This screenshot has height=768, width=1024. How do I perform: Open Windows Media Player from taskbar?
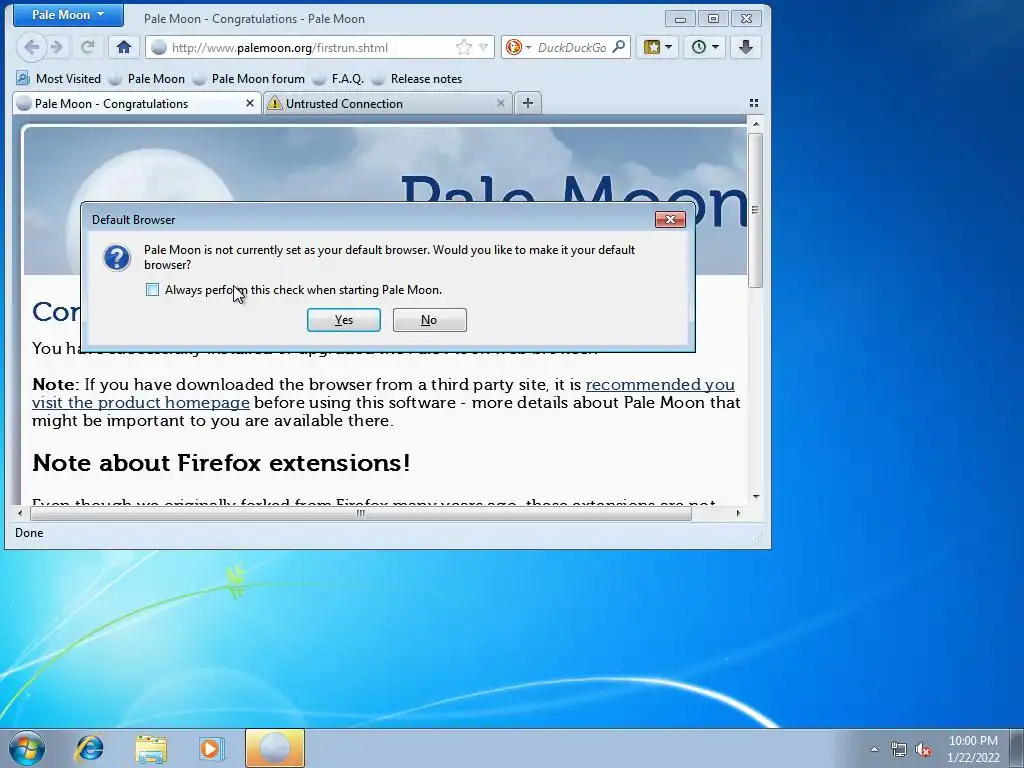[211, 748]
